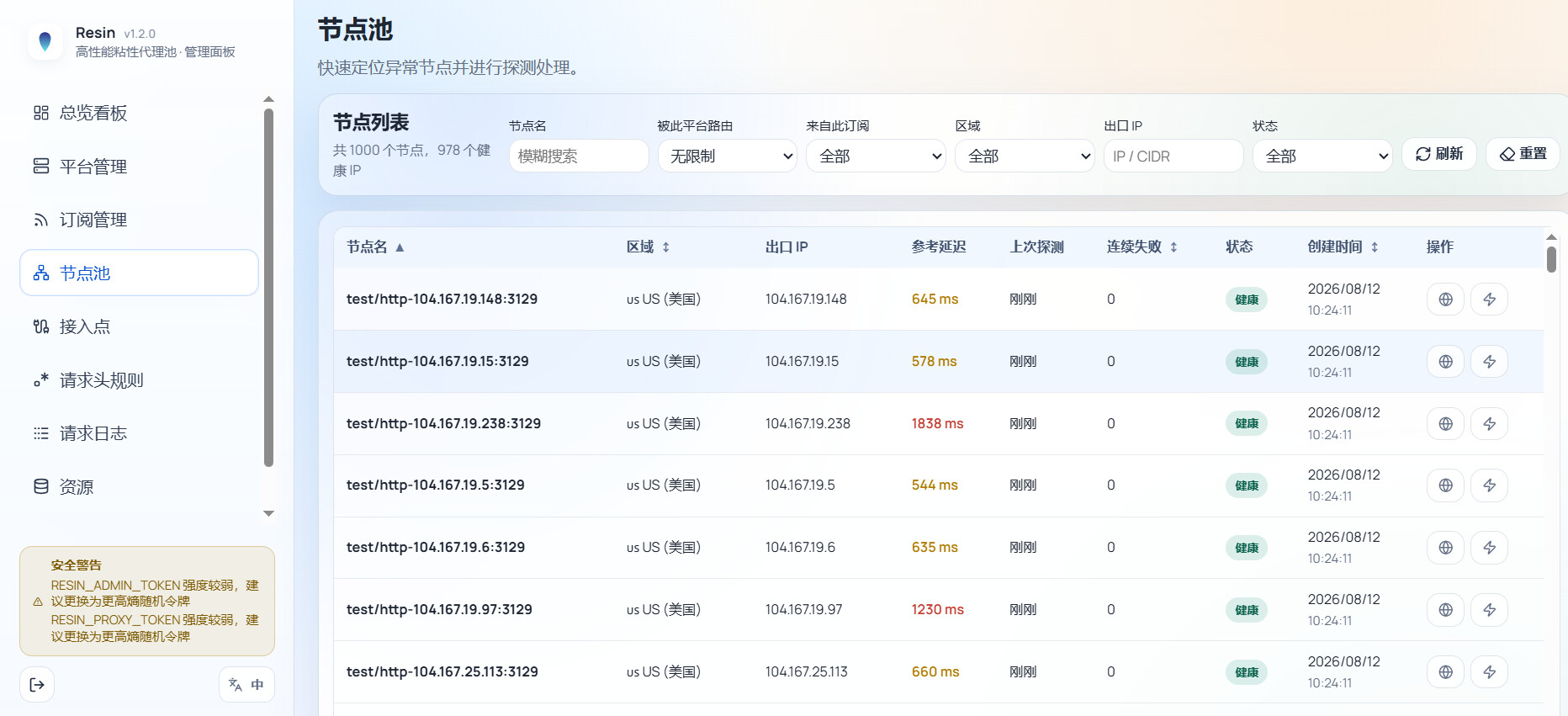Click the Resin logo icon

pyautogui.click(x=45, y=41)
